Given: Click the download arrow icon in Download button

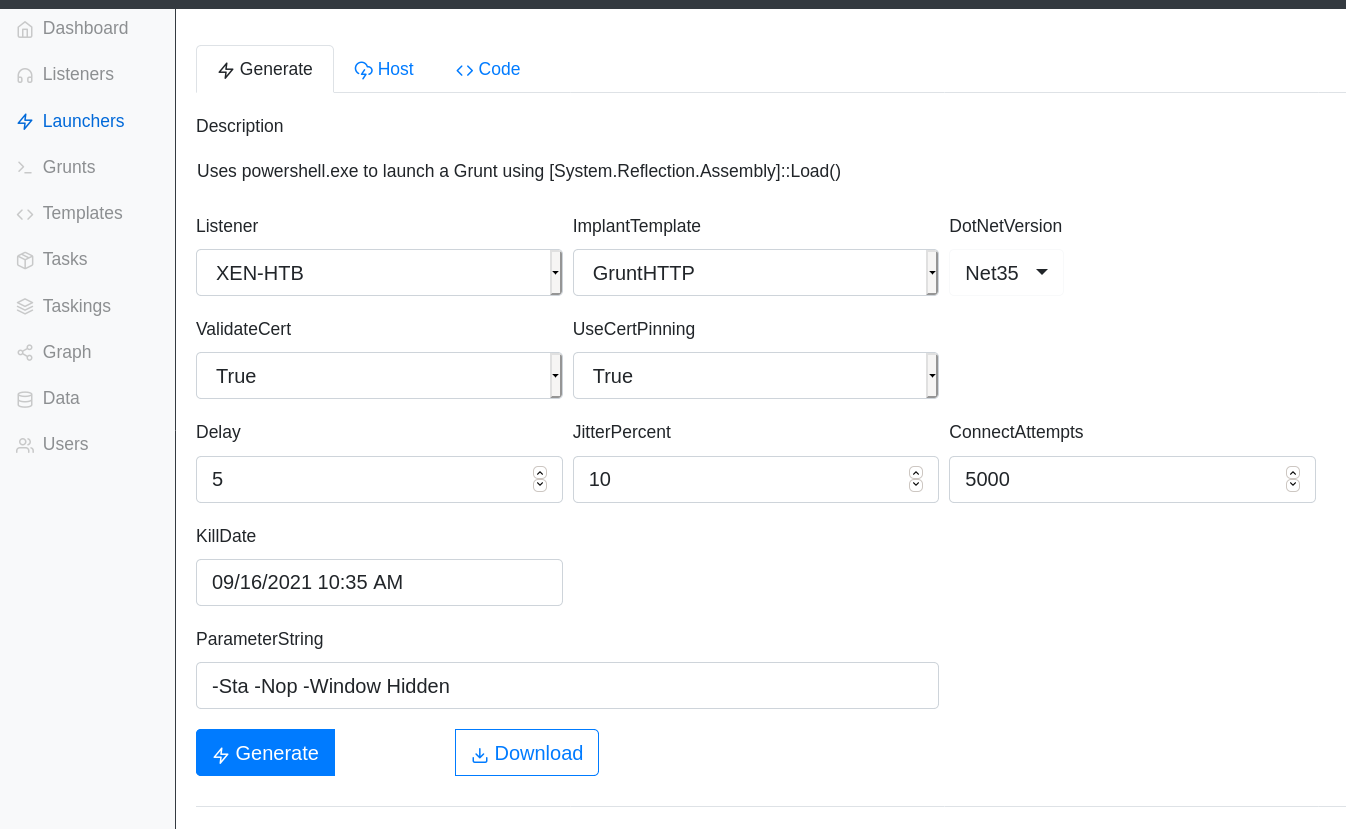Looking at the screenshot, I should pyautogui.click(x=480, y=755).
